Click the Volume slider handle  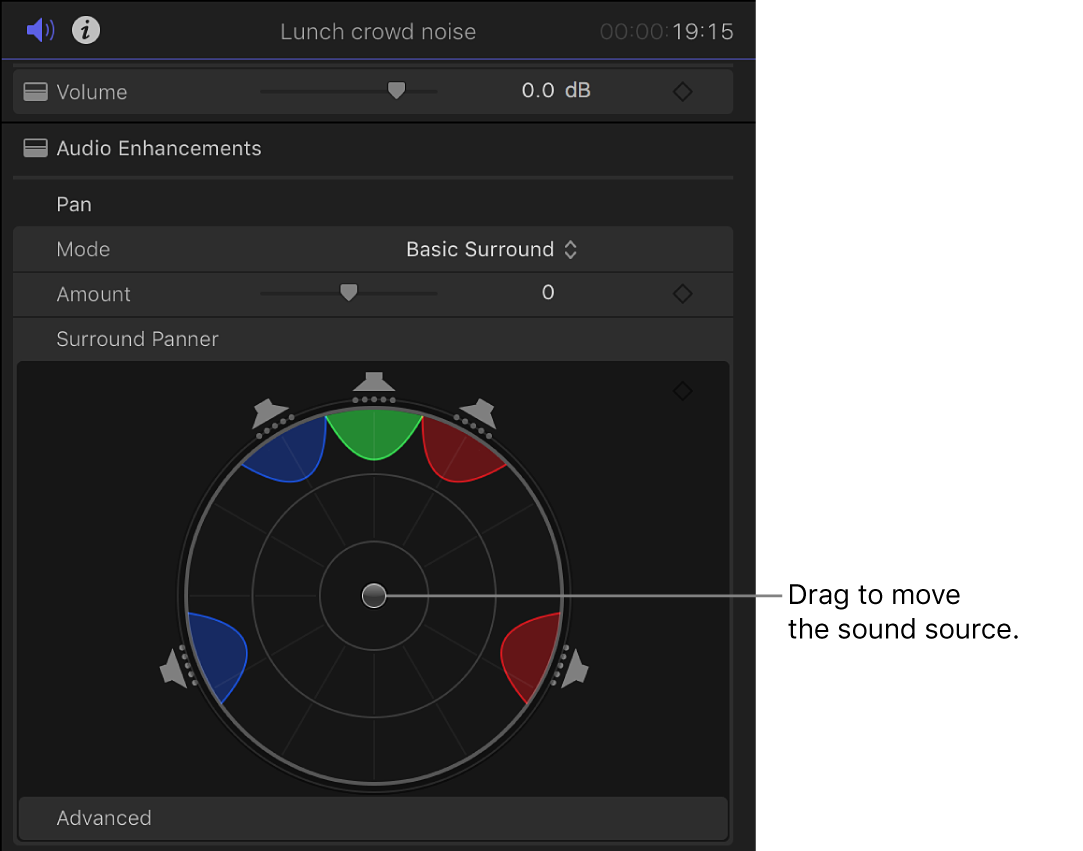click(x=396, y=90)
